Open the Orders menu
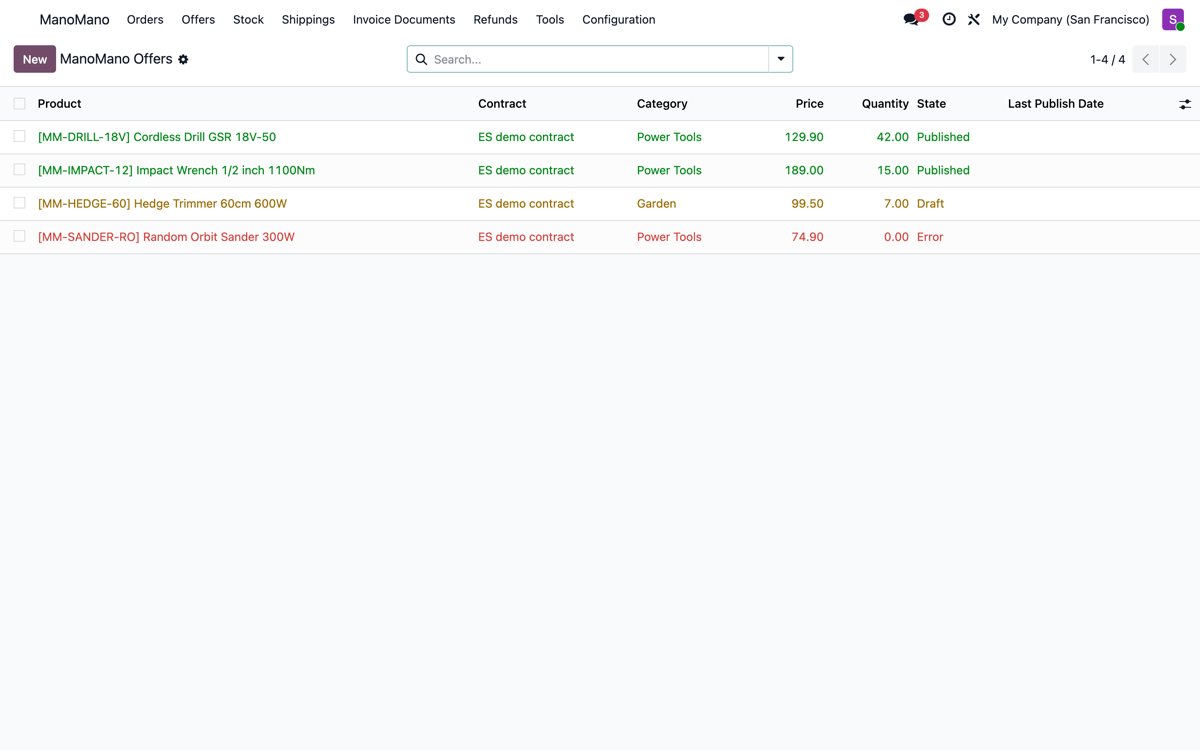 click(x=145, y=20)
